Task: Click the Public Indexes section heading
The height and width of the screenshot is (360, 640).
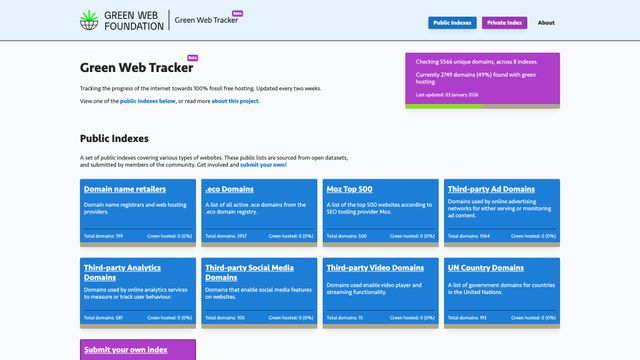Action: pos(114,139)
